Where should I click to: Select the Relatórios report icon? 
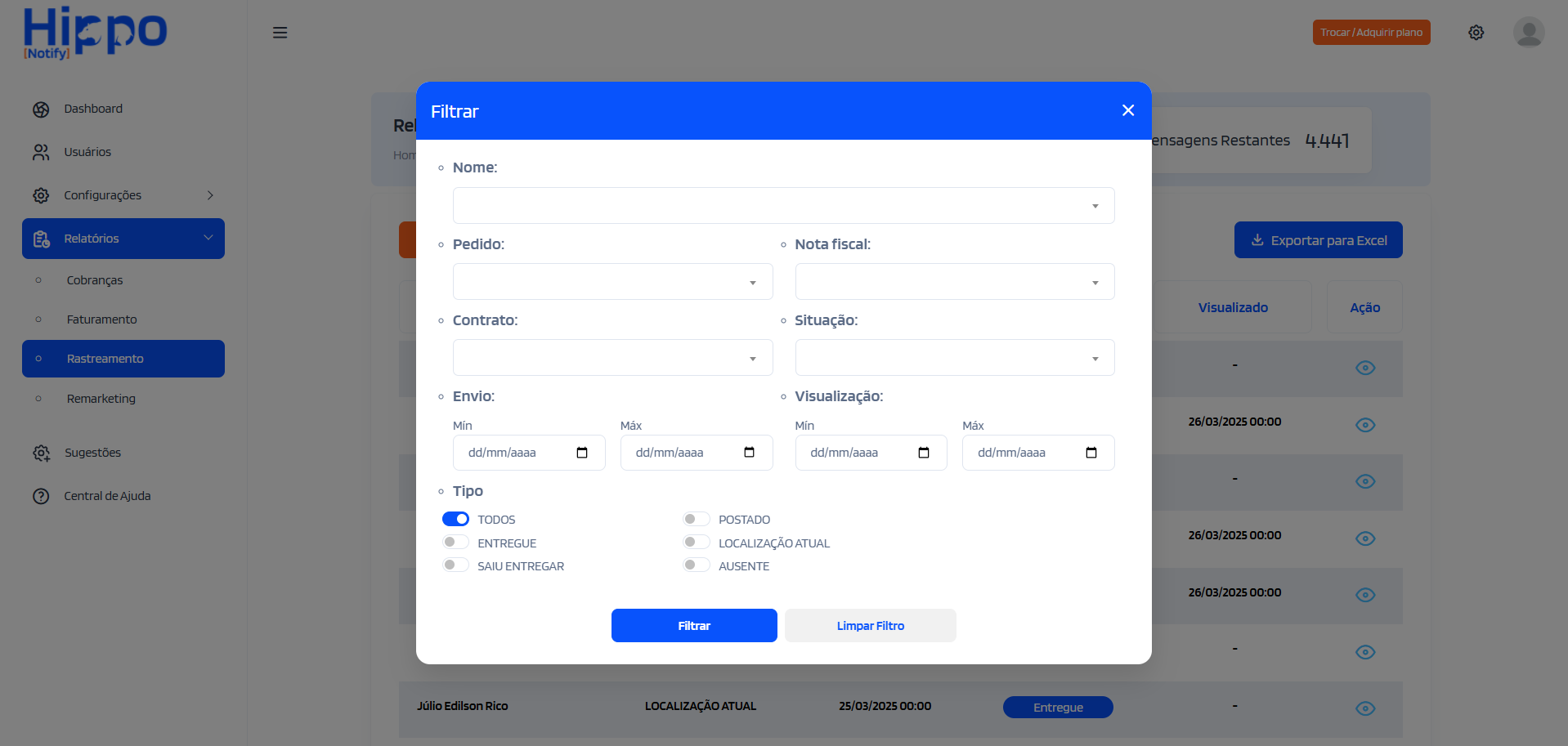tap(41, 238)
